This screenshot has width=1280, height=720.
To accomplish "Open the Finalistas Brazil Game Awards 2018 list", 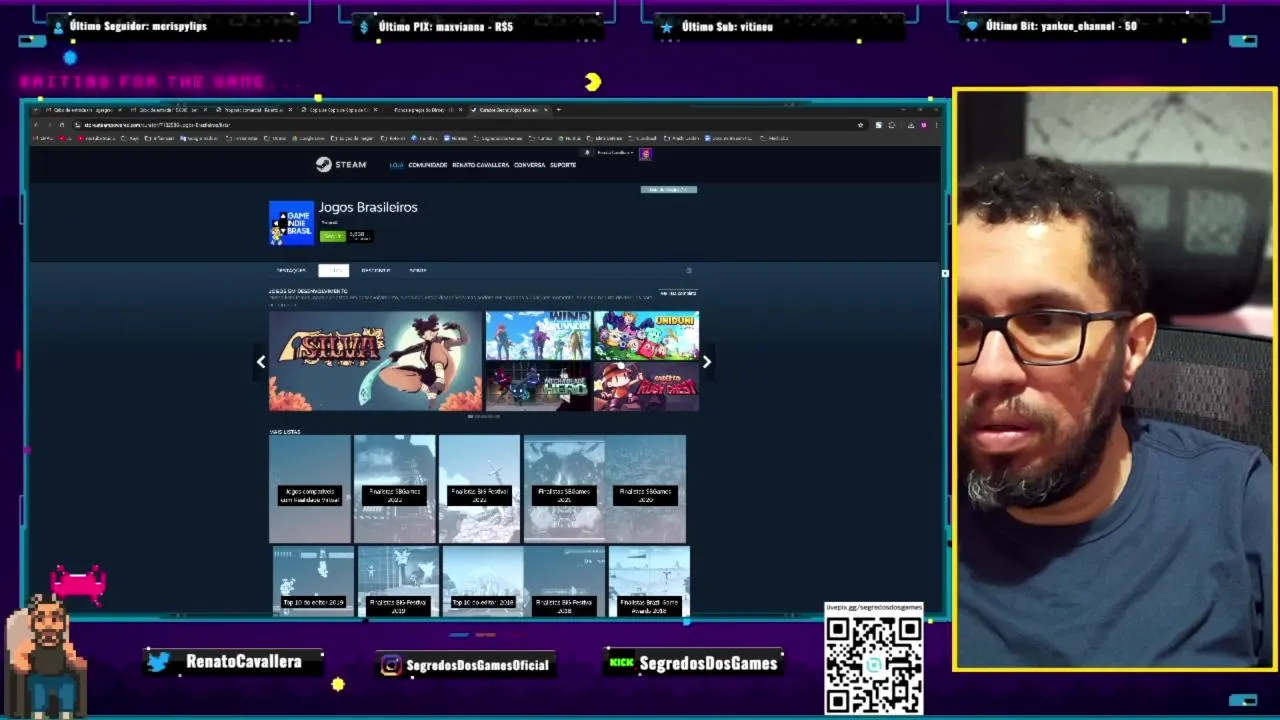I will point(649,581).
